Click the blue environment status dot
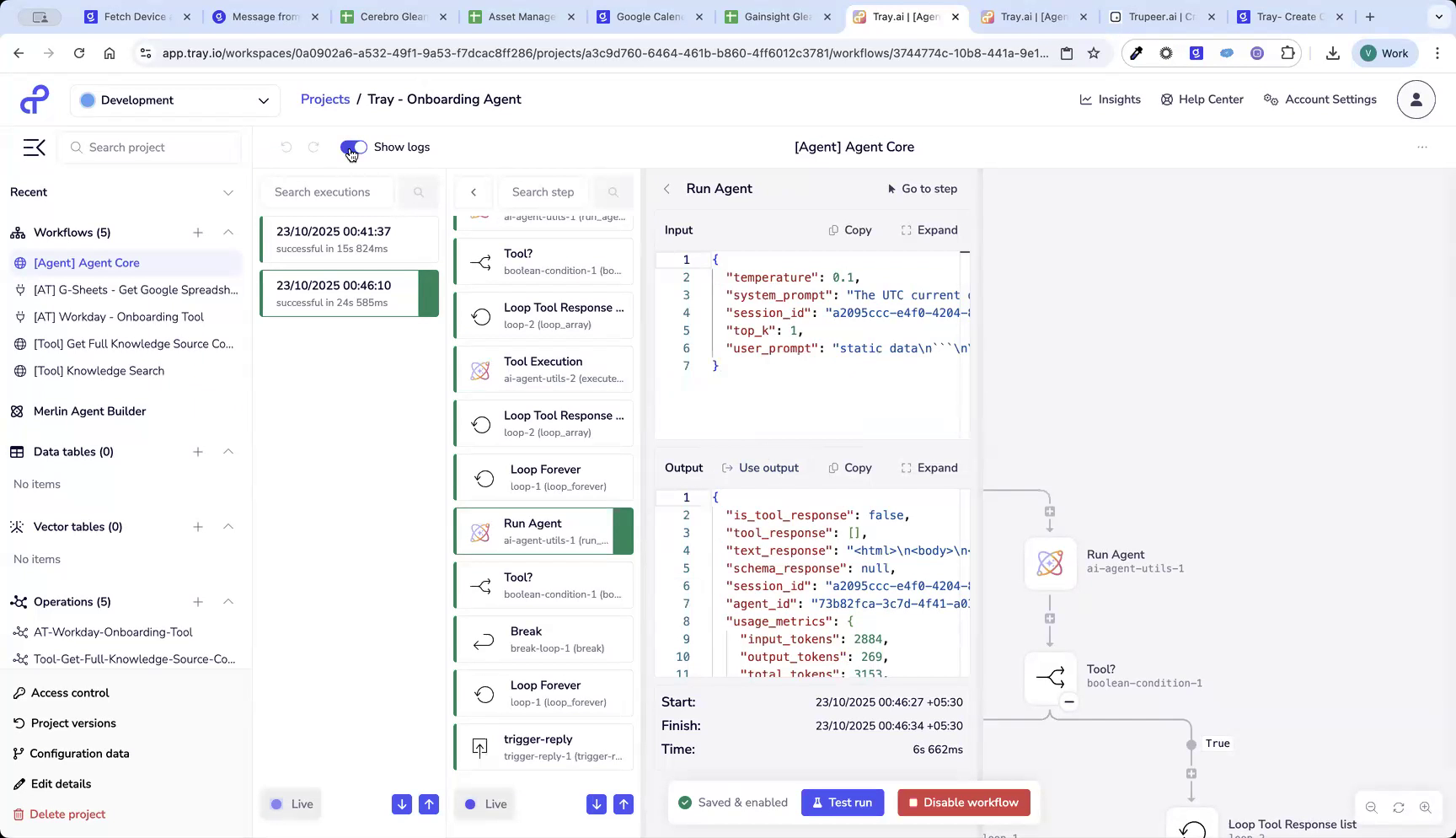Image resolution: width=1456 pixels, height=838 pixels. [87, 99]
